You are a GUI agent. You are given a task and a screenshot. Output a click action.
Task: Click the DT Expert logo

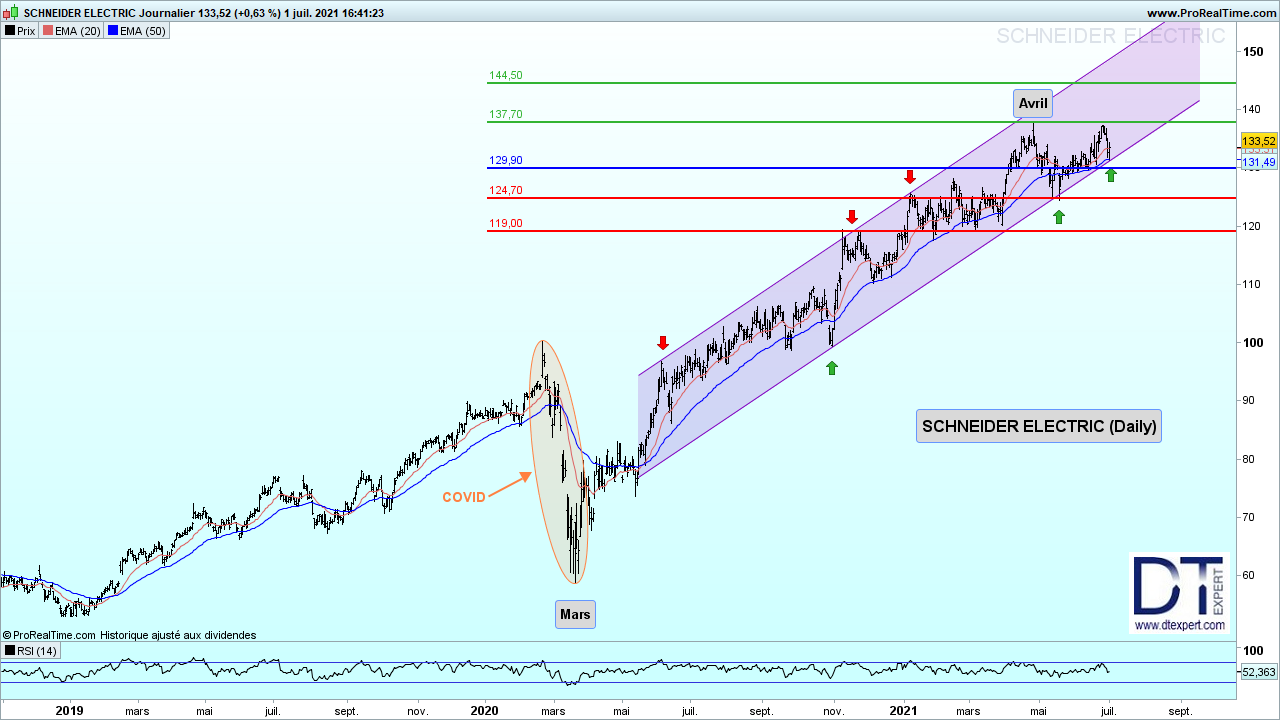1179,593
